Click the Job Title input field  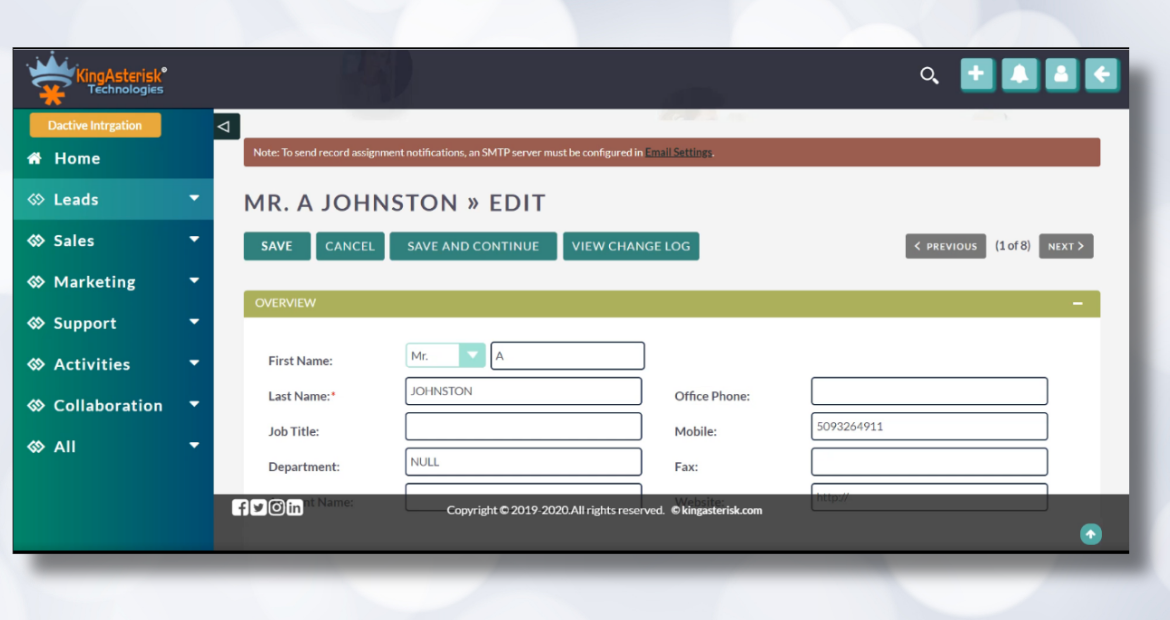click(x=523, y=427)
